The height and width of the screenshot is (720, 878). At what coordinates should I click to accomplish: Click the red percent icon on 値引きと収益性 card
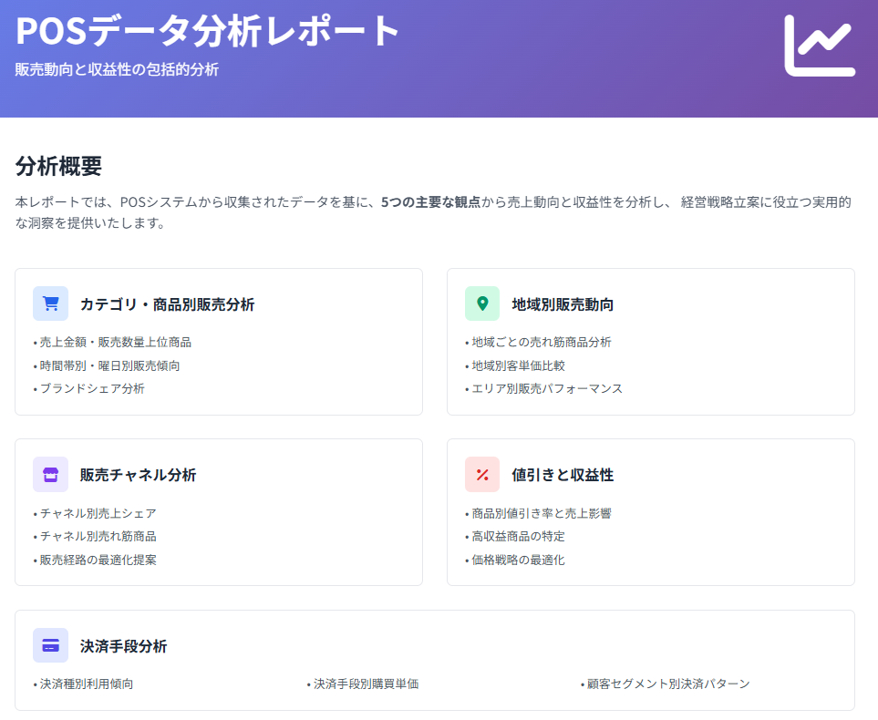(x=484, y=474)
